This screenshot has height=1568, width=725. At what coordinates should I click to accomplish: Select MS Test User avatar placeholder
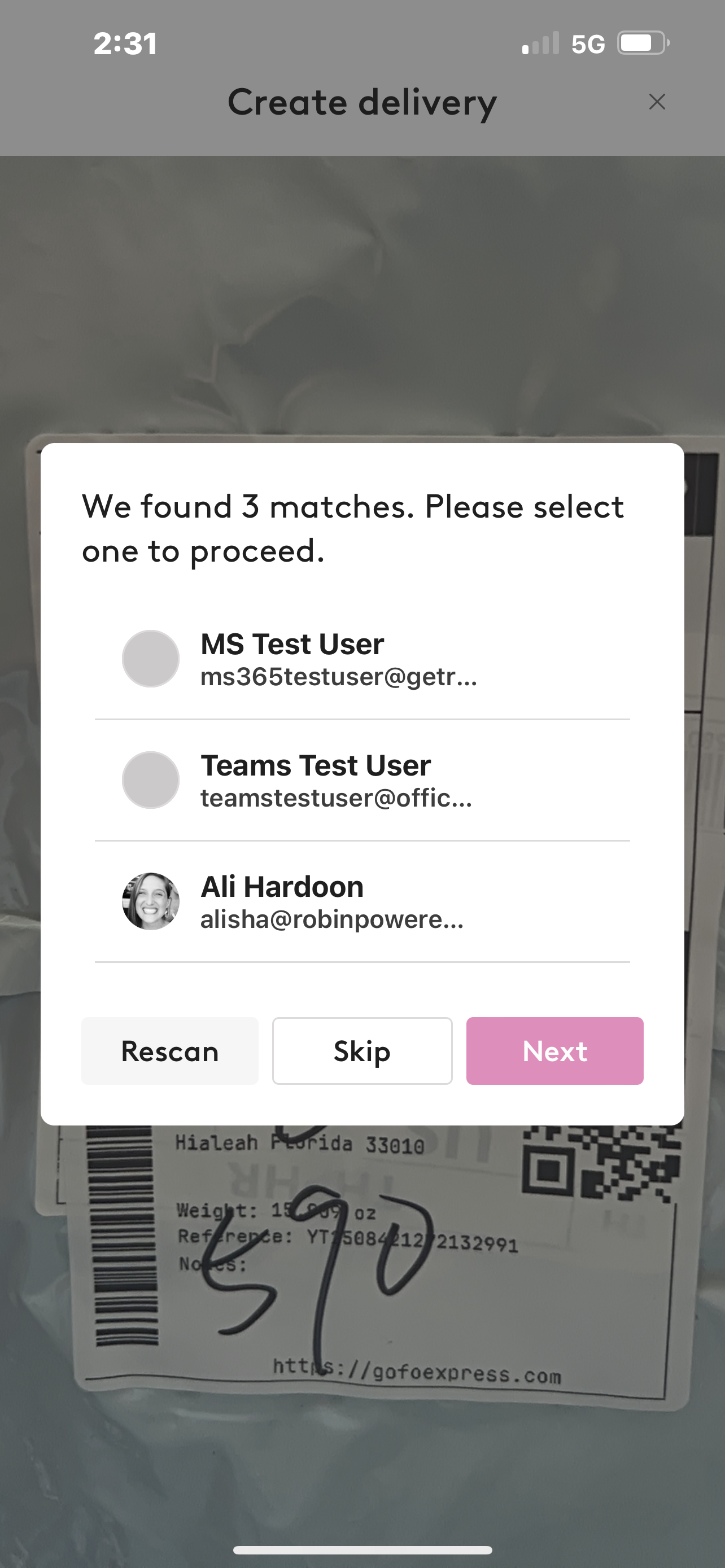click(x=150, y=659)
